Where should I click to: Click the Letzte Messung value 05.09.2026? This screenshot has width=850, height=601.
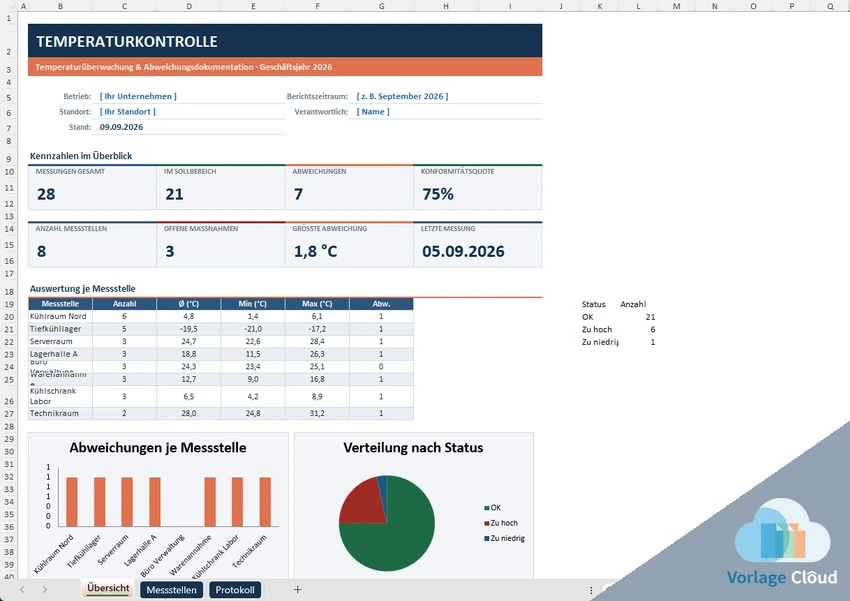pos(463,251)
